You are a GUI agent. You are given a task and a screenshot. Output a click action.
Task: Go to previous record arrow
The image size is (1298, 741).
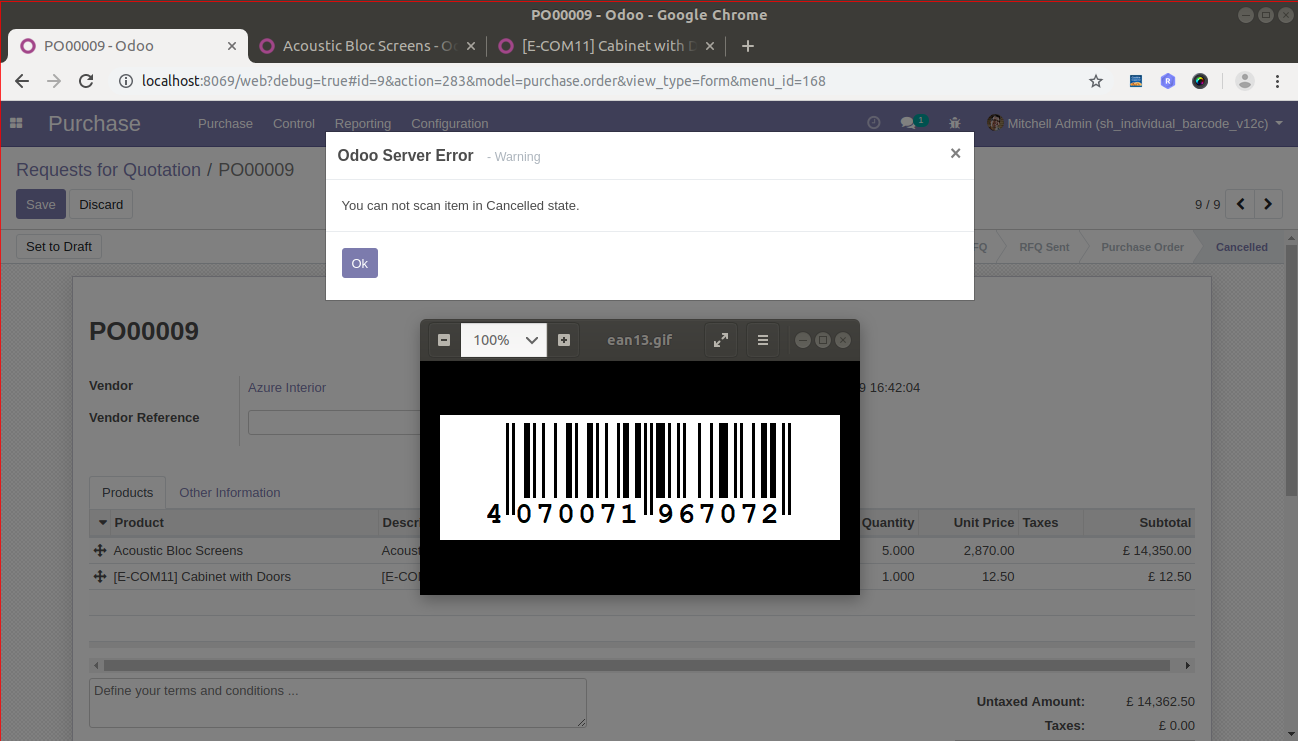(x=1240, y=204)
